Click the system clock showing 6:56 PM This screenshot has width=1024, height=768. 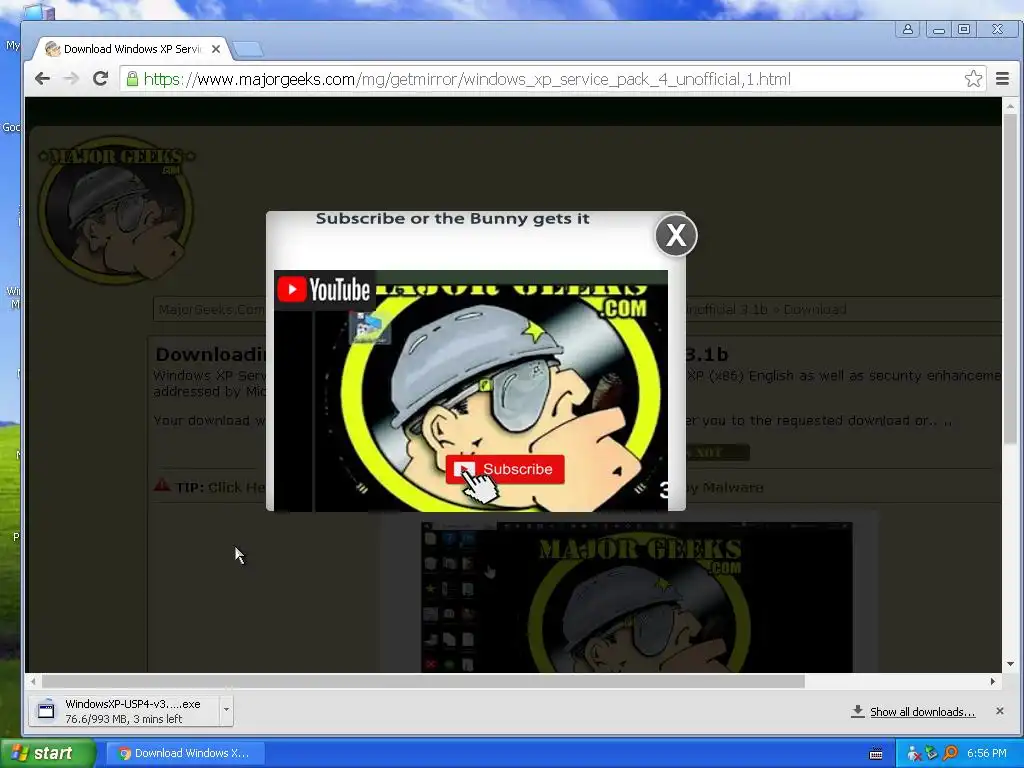click(987, 753)
